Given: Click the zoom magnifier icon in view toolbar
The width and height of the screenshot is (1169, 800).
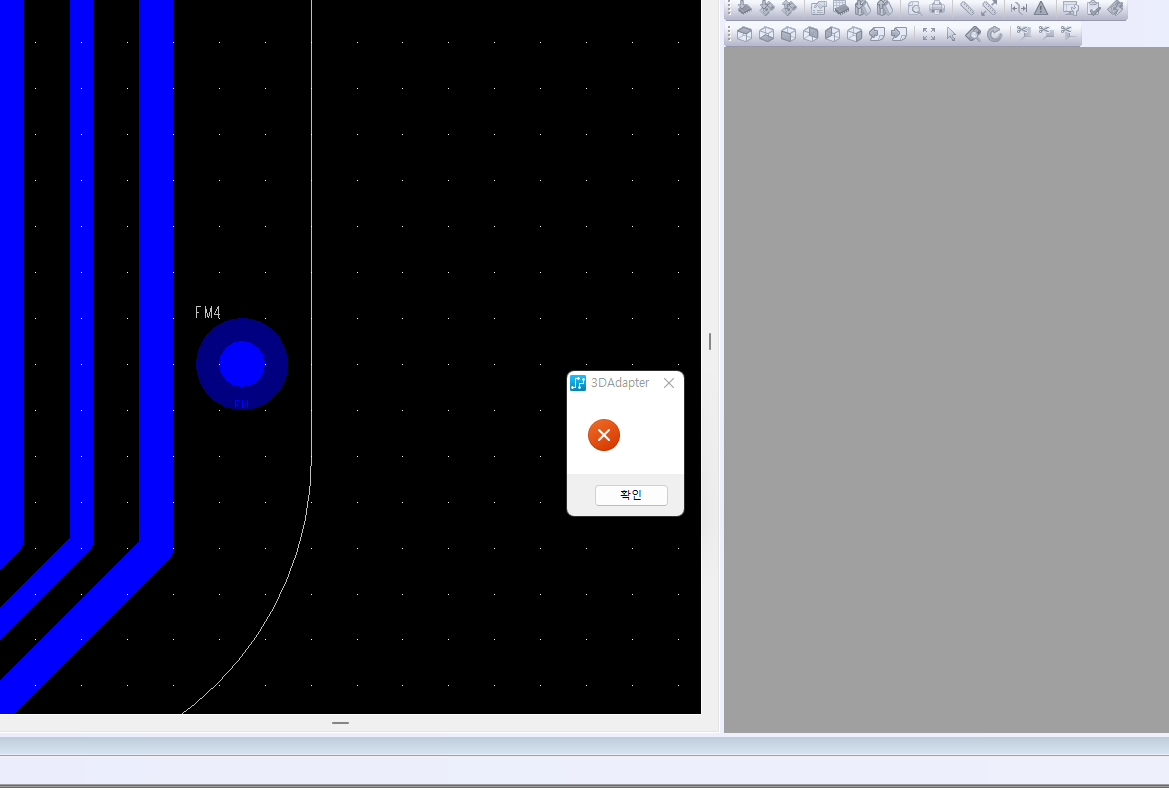Looking at the screenshot, I should pos(973,34).
